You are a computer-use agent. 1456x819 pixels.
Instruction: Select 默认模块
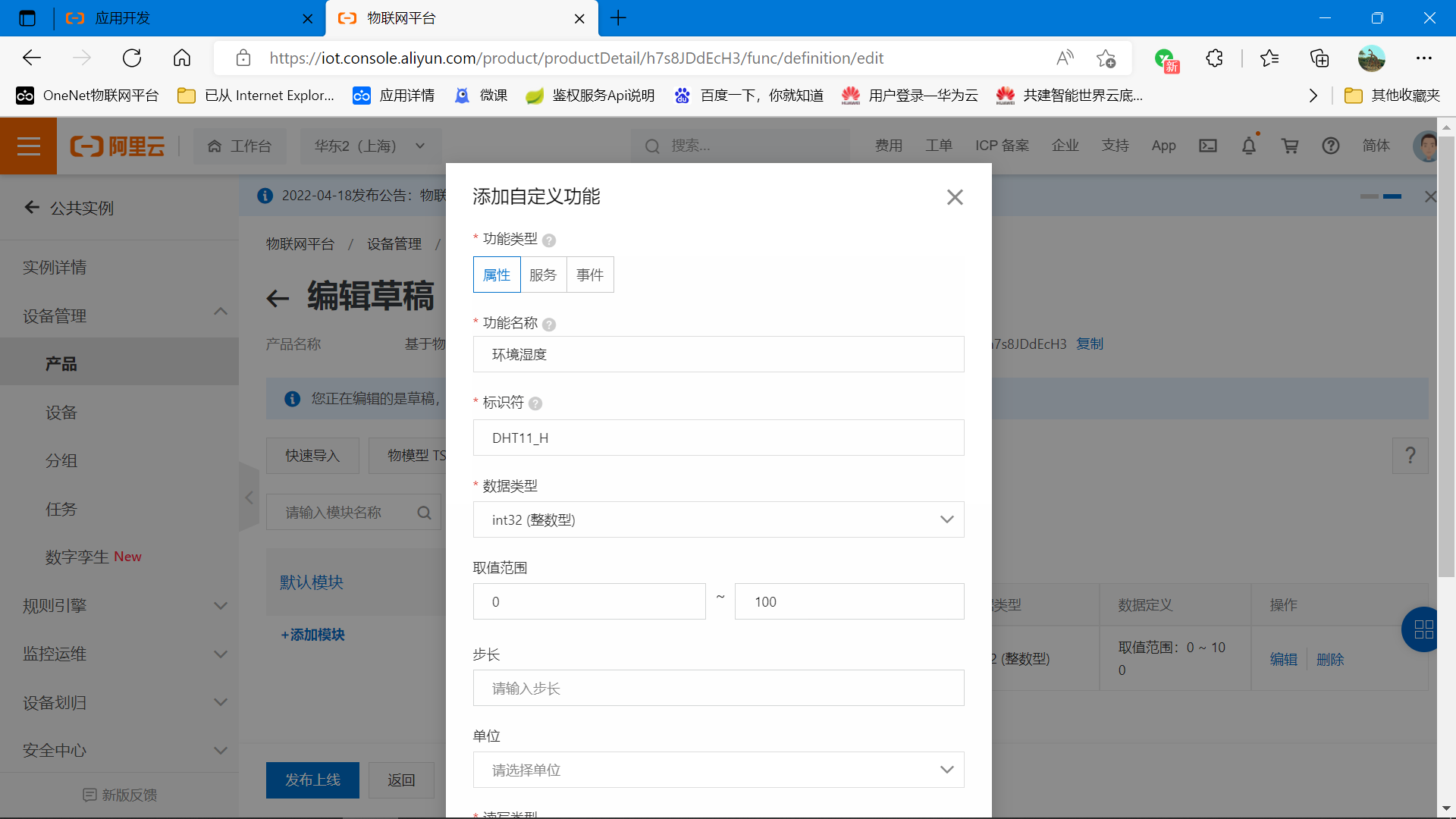coord(312,582)
